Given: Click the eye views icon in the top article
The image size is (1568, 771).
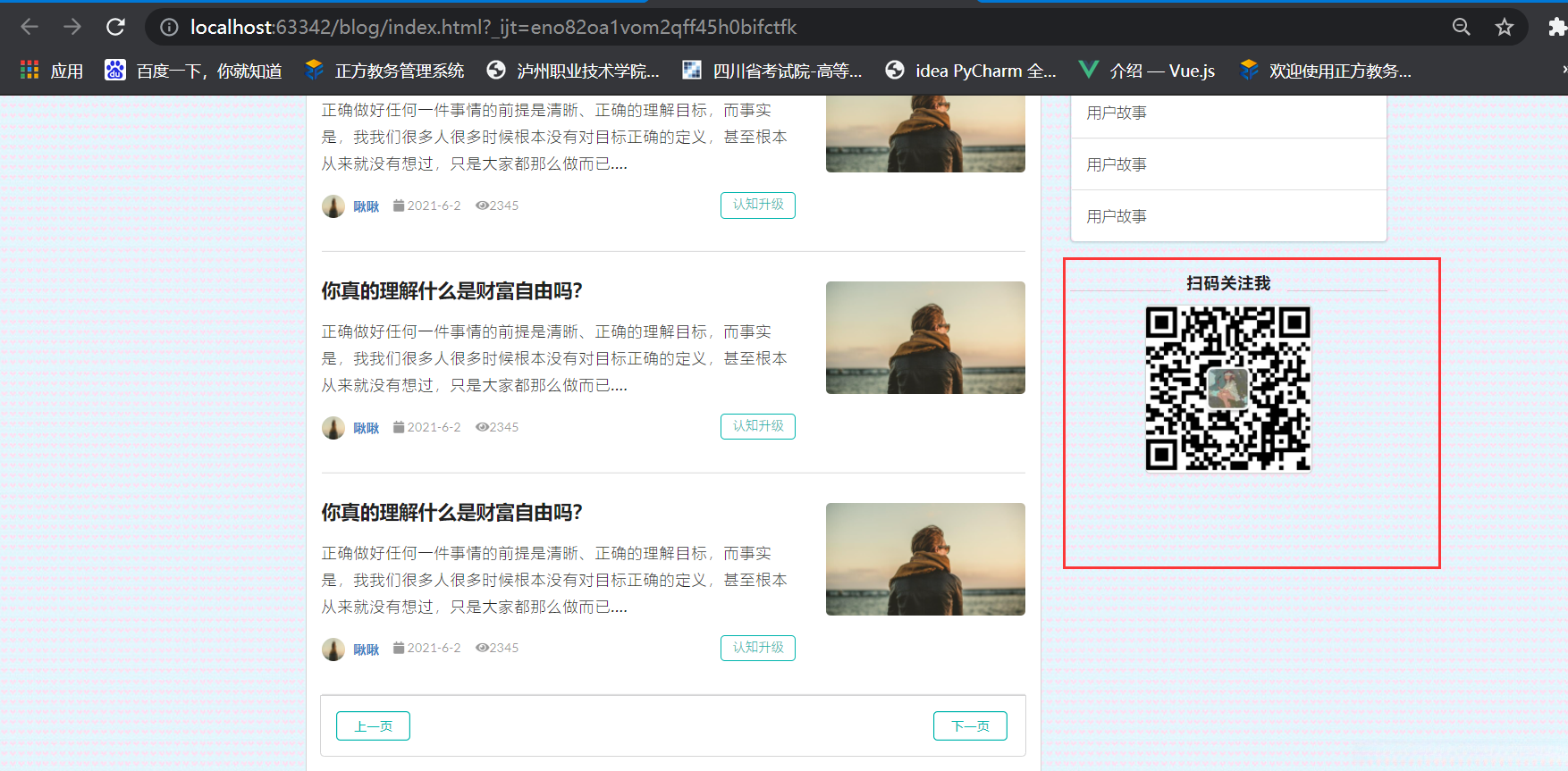Looking at the screenshot, I should [482, 205].
